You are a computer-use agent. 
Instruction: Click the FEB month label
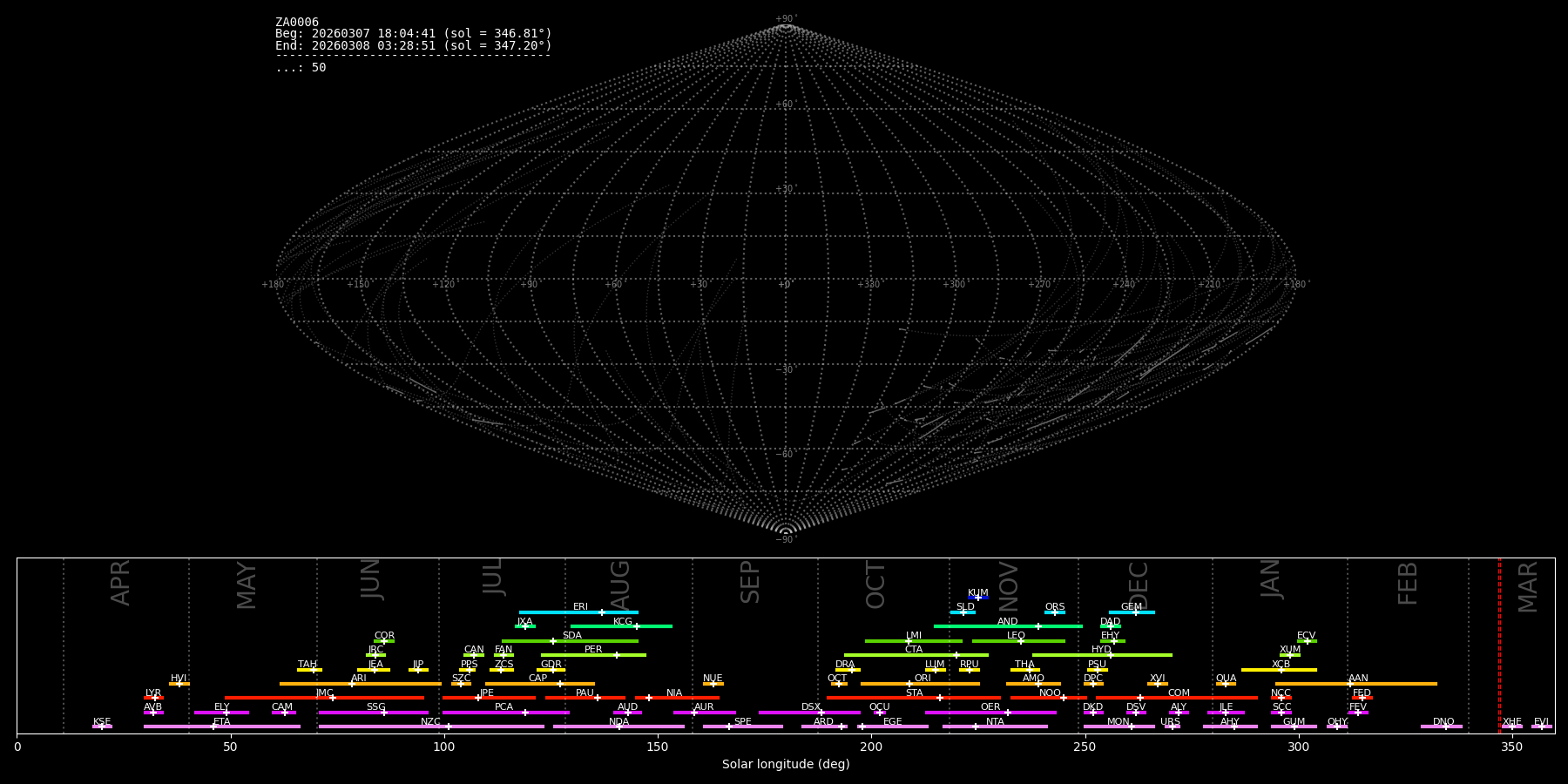coord(1408,584)
